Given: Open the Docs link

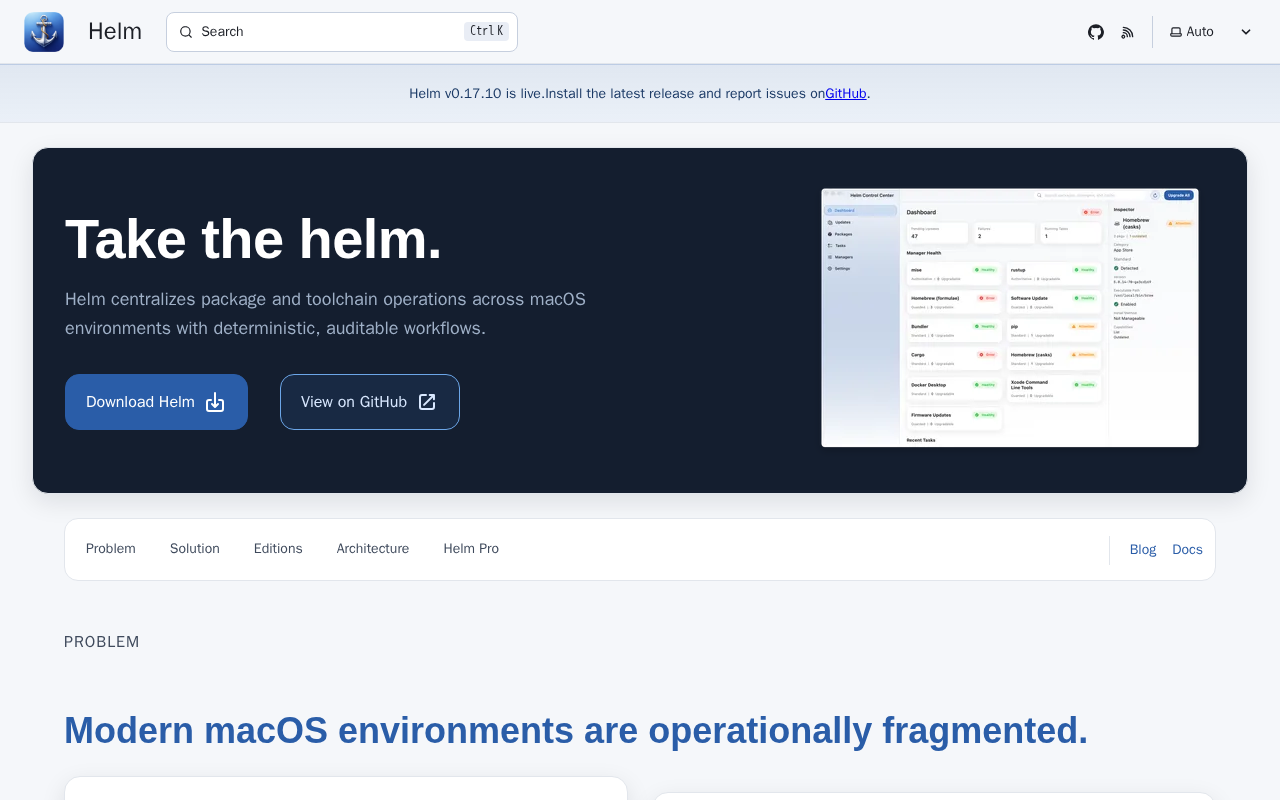Looking at the screenshot, I should [1188, 549].
